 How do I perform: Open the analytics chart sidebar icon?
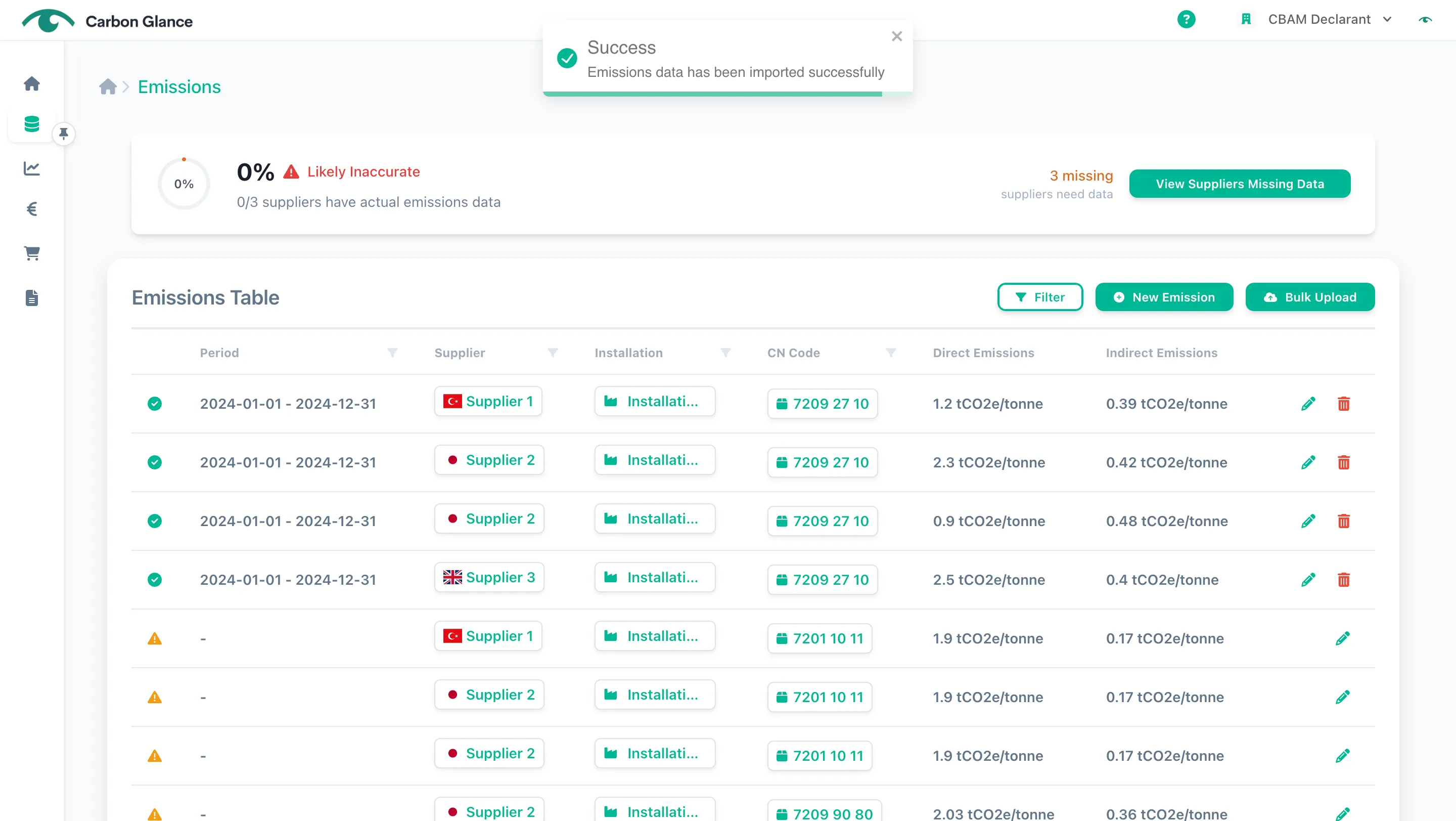pyautogui.click(x=32, y=168)
